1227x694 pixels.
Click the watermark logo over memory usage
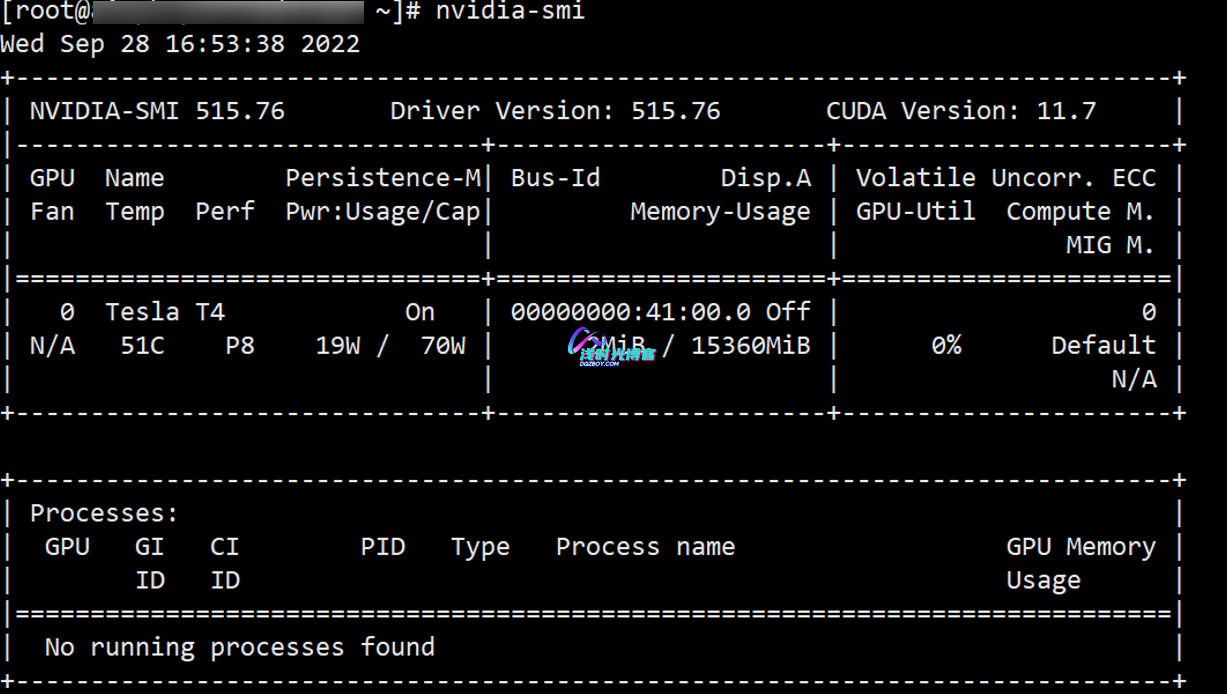610,346
